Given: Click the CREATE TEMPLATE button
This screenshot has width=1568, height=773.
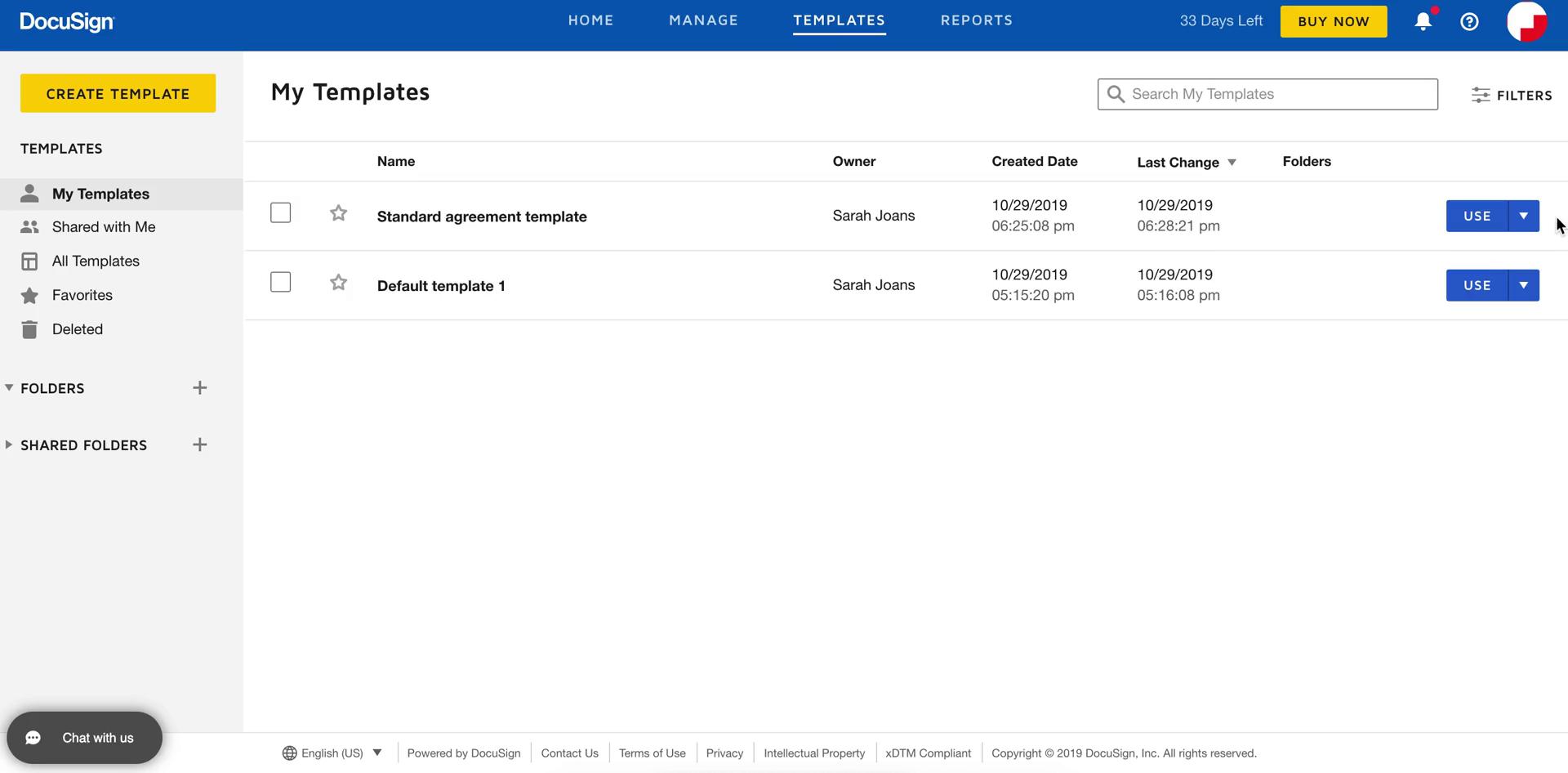Looking at the screenshot, I should click(x=118, y=93).
